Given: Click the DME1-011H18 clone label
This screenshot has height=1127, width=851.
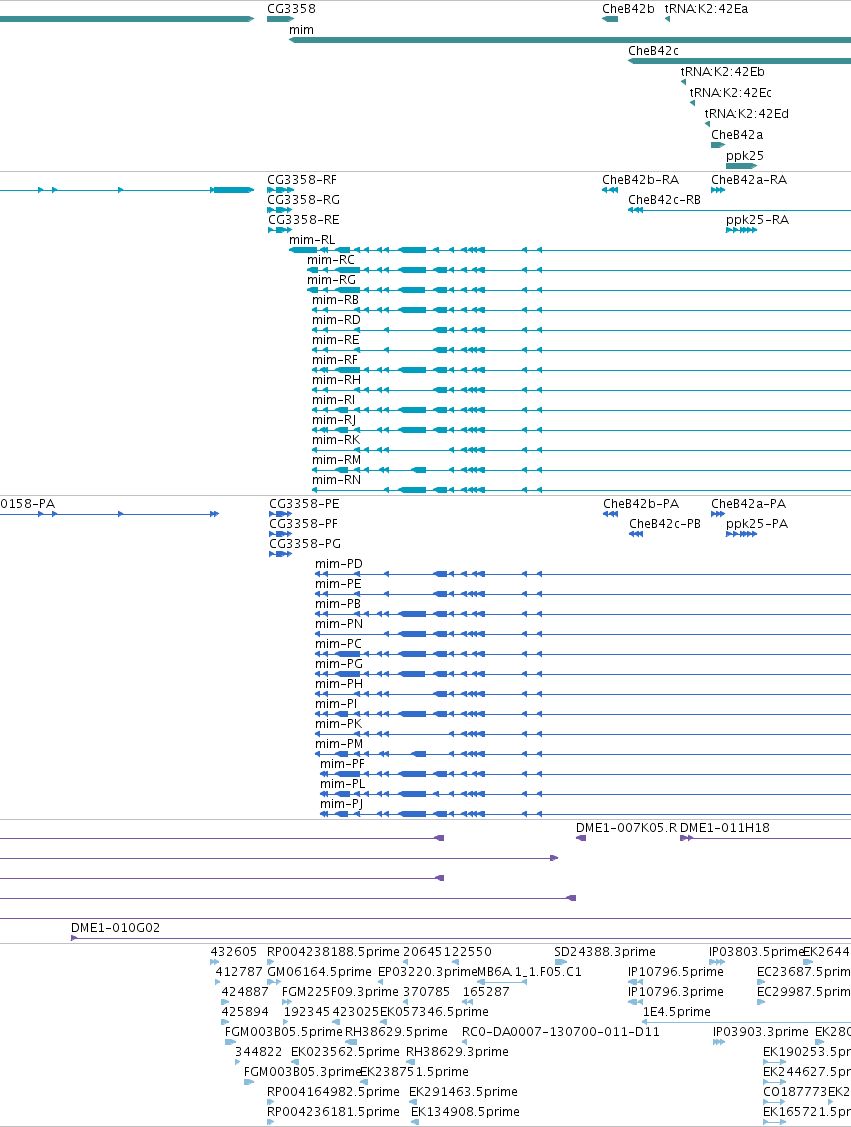Looking at the screenshot, I should click(724, 828).
